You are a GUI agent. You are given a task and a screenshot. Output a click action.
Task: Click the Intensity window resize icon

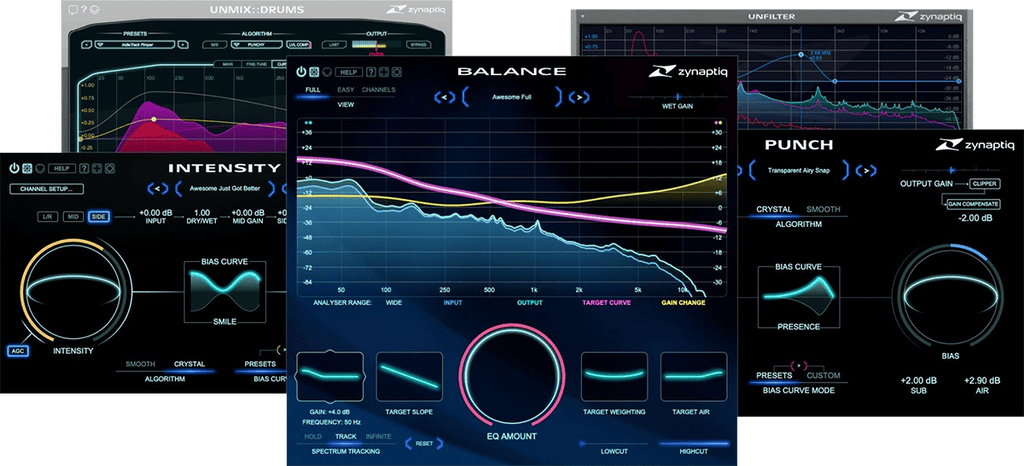97,168
